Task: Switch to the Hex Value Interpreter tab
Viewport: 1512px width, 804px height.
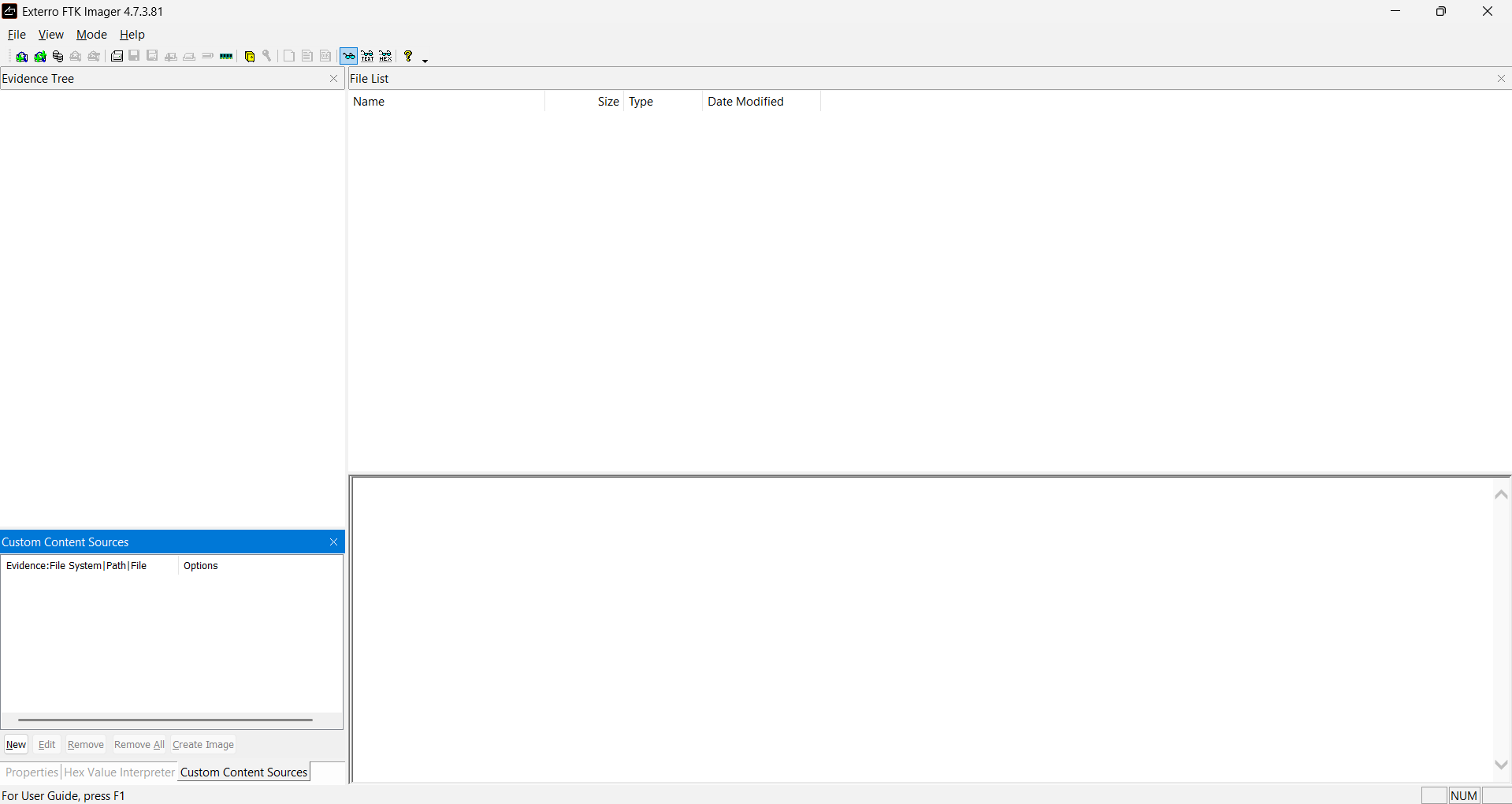Action: [x=119, y=772]
